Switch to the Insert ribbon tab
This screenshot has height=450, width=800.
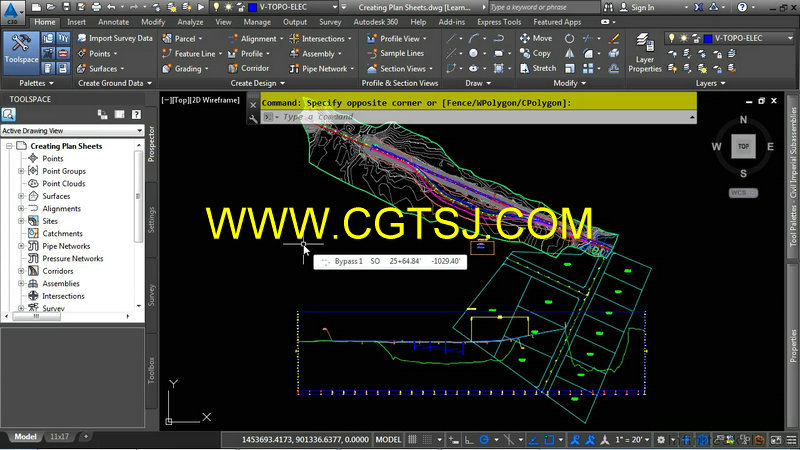(77, 22)
